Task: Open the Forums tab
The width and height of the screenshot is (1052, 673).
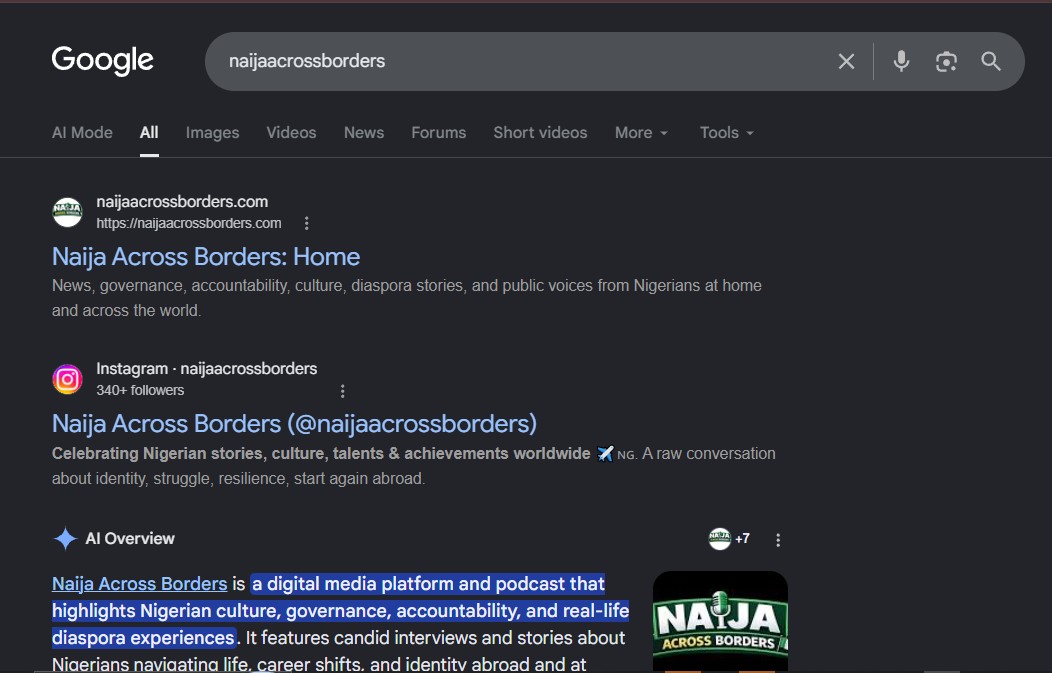Action: [x=438, y=132]
